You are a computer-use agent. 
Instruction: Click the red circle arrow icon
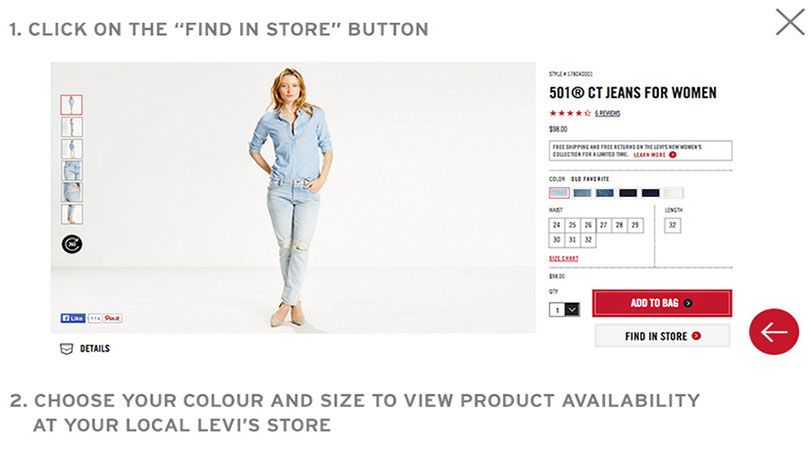774,332
